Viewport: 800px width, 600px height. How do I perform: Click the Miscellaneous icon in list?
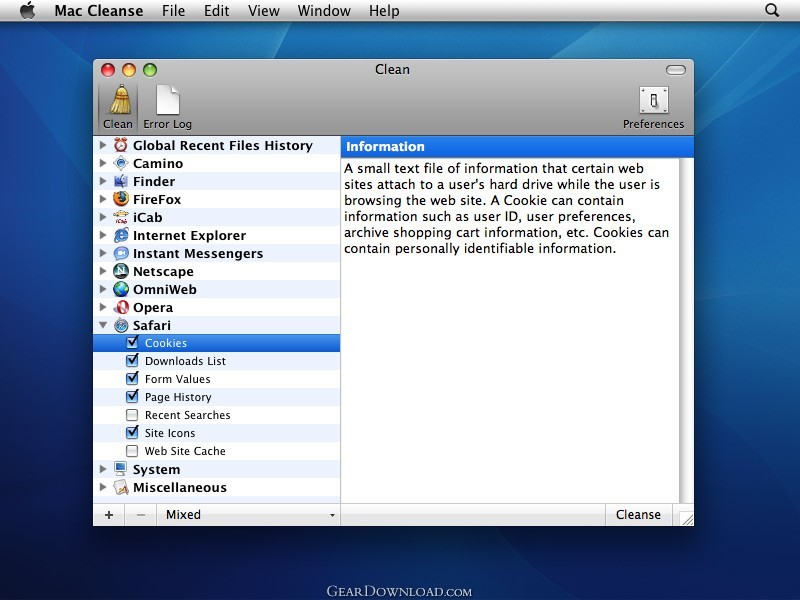[121, 487]
